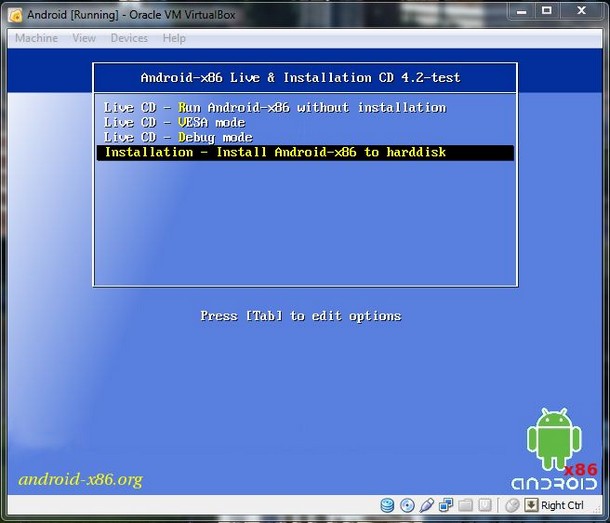Click the hard disk activity status icon
This screenshot has height=523, width=610.
[387, 505]
